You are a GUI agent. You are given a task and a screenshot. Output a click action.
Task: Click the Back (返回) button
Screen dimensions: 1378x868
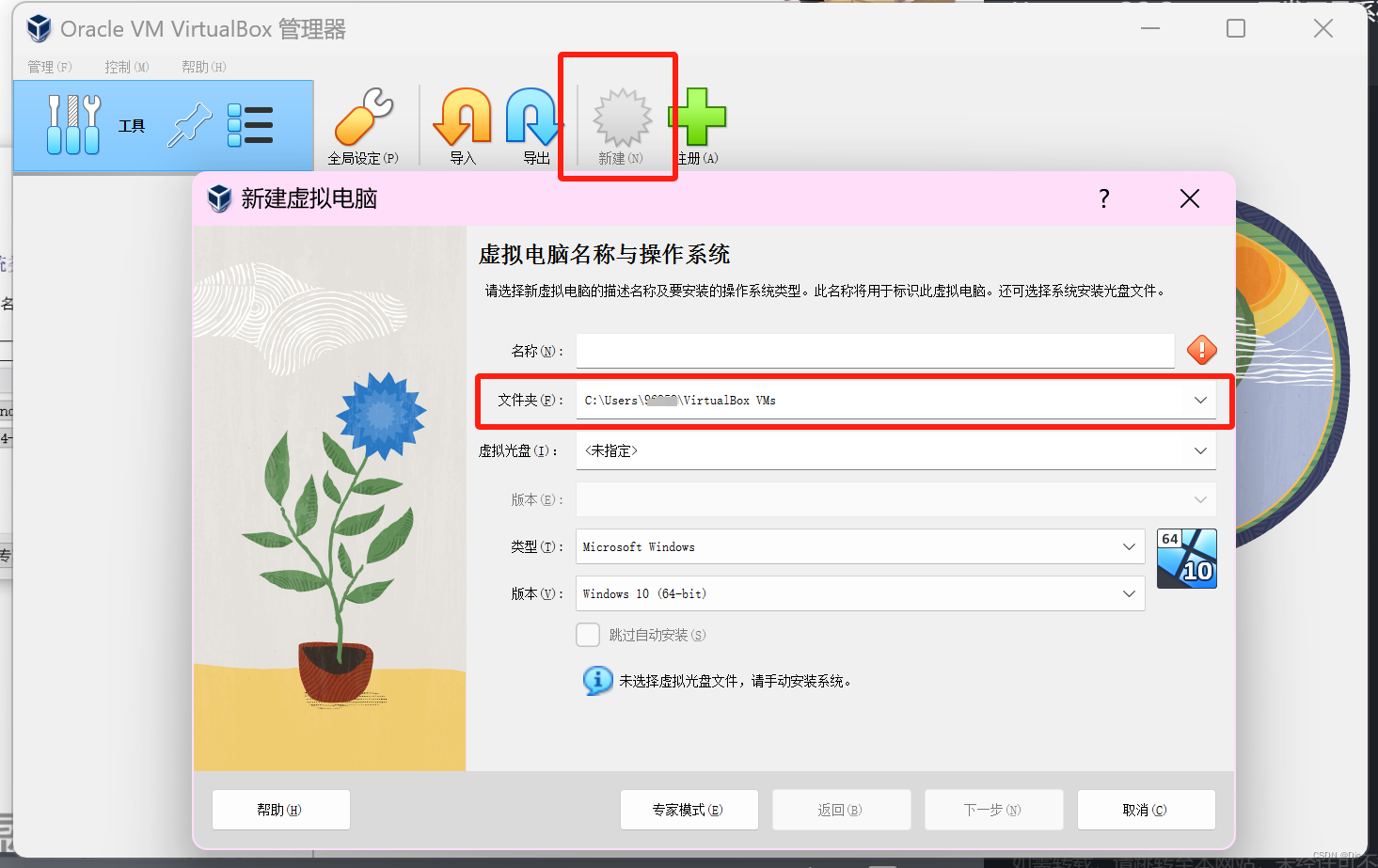click(842, 810)
